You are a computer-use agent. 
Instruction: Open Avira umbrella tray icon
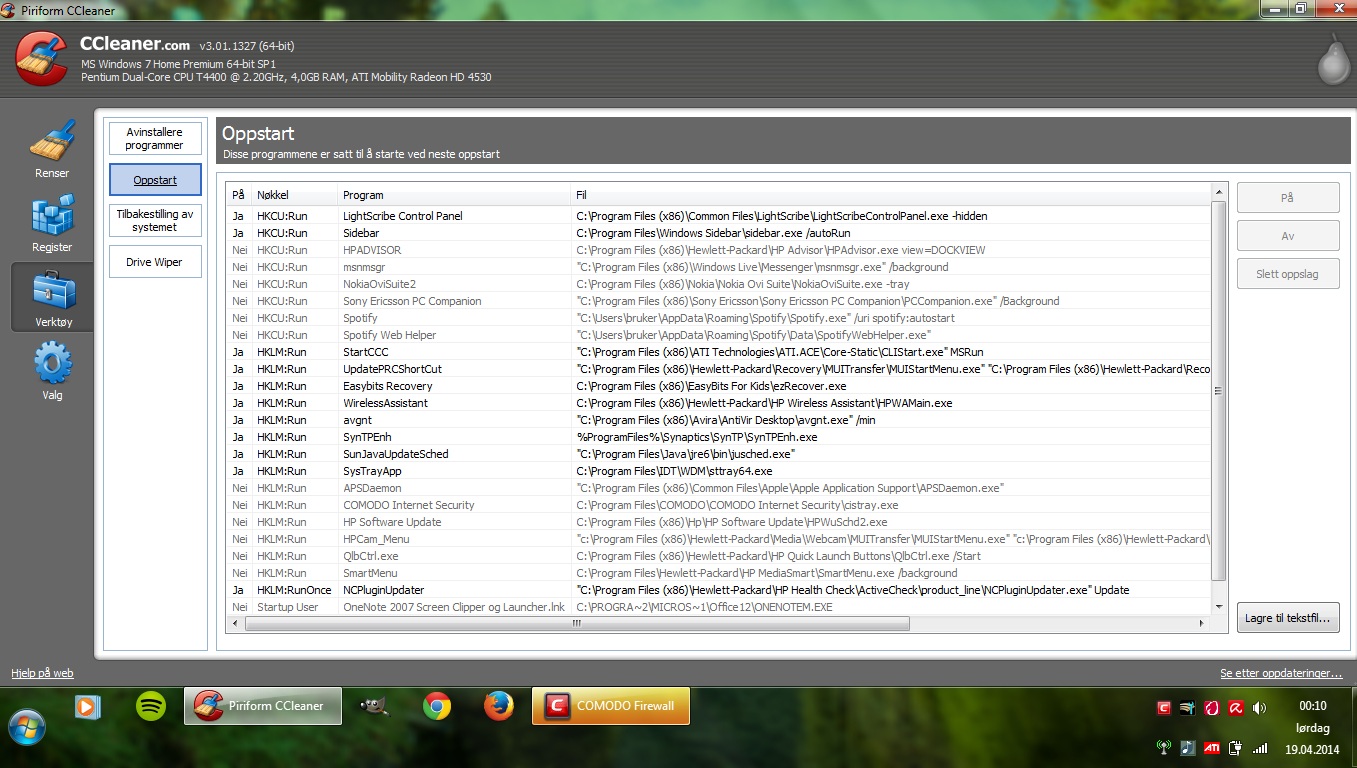click(x=1236, y=708)
